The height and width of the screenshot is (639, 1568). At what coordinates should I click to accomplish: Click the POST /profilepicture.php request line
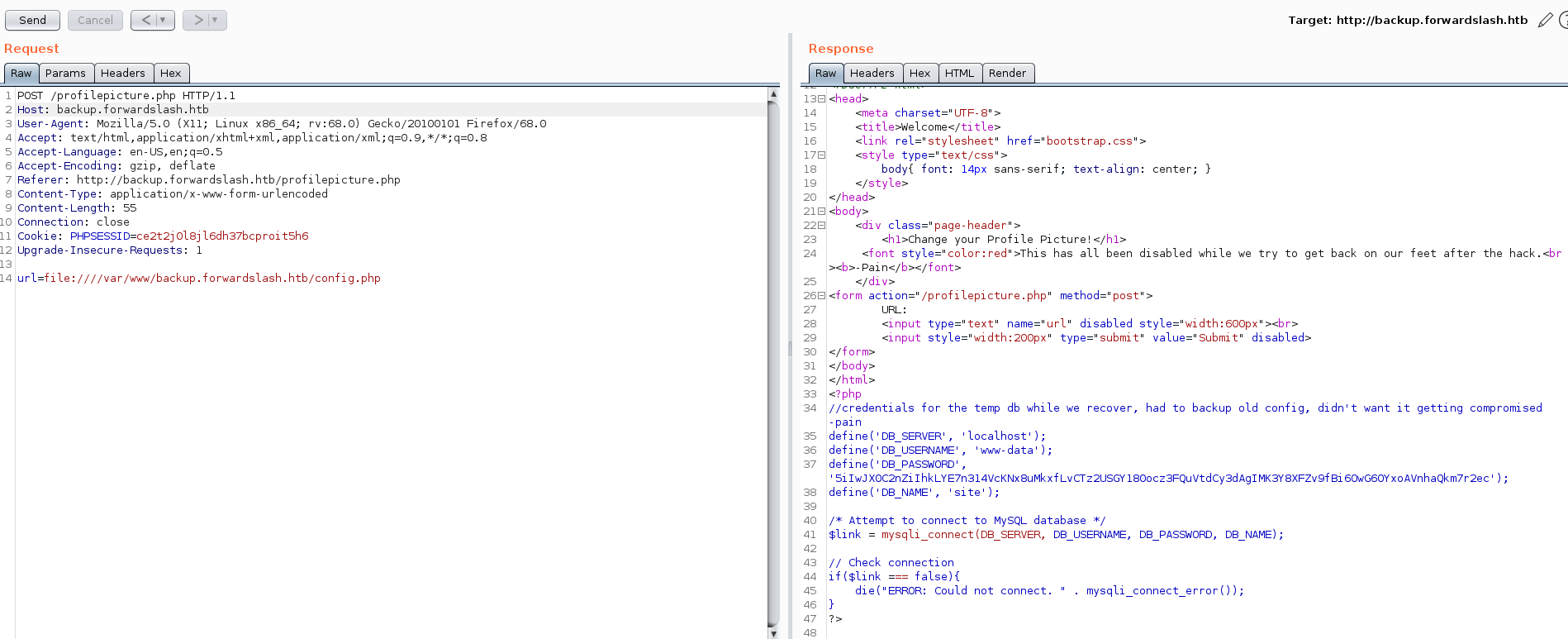pos(126,95)
